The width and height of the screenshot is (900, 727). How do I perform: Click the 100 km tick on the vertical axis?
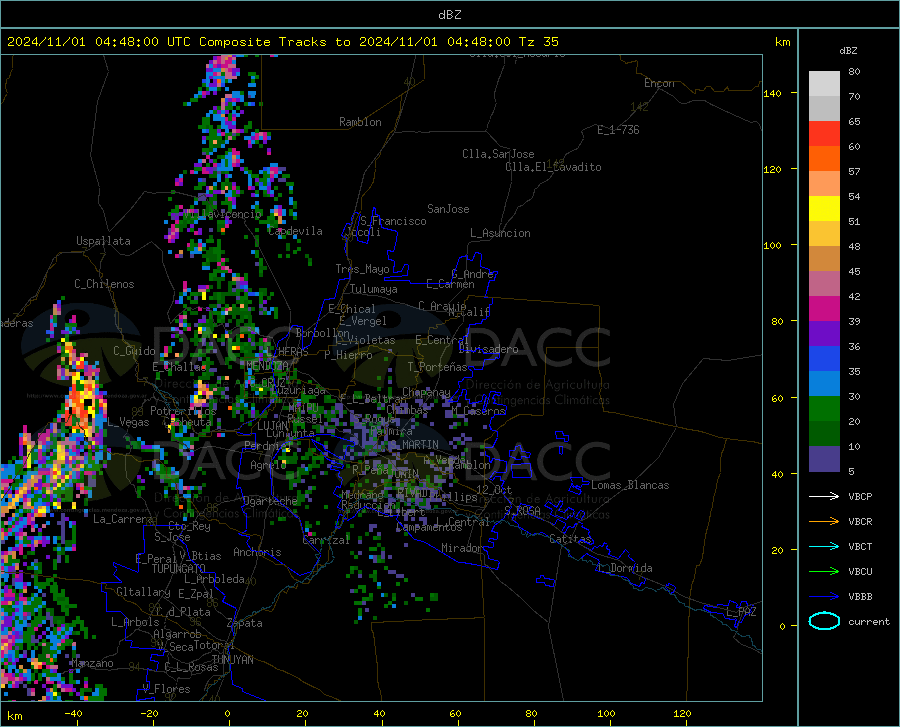coord(773,245)
